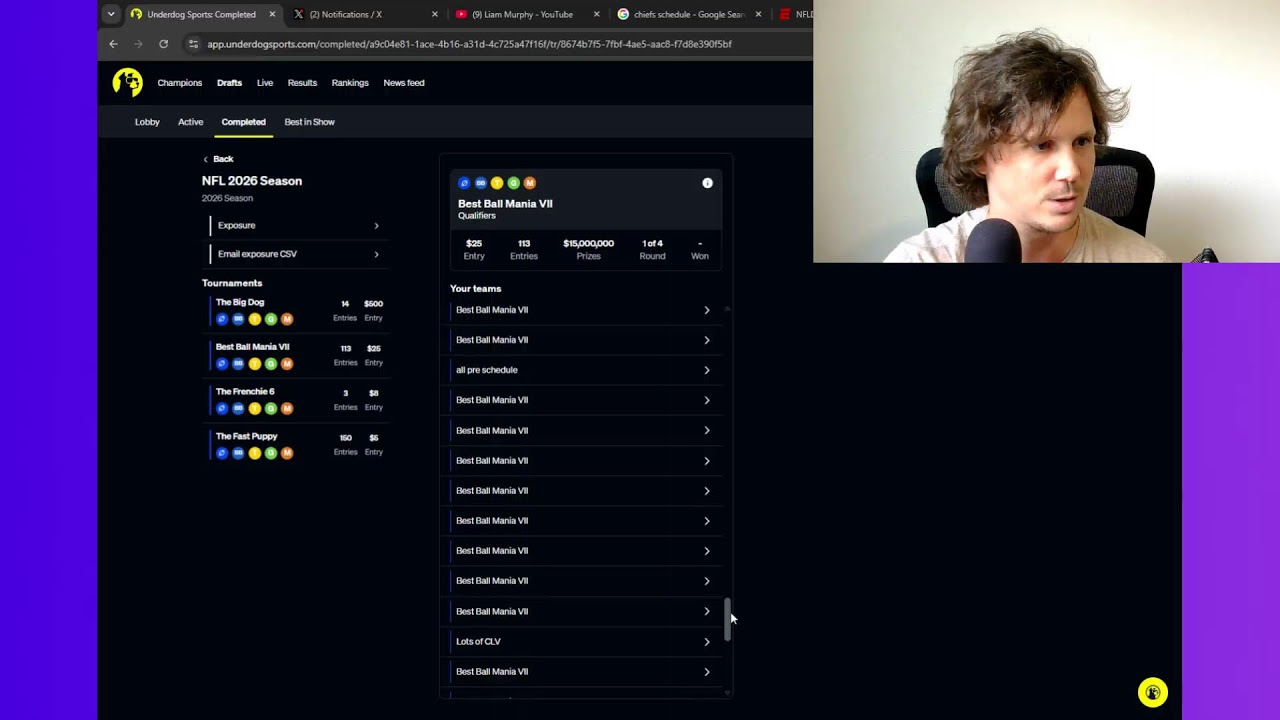Reload the page with refresh icon
The width and height of the screenshot is (1280, 720).
click(x=163, y=44)
